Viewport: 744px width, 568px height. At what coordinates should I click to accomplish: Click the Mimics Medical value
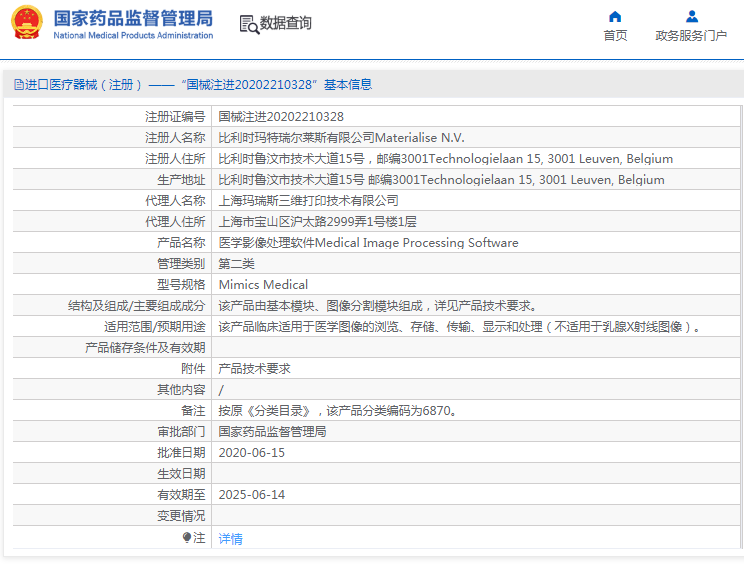[x=263, y=285]
